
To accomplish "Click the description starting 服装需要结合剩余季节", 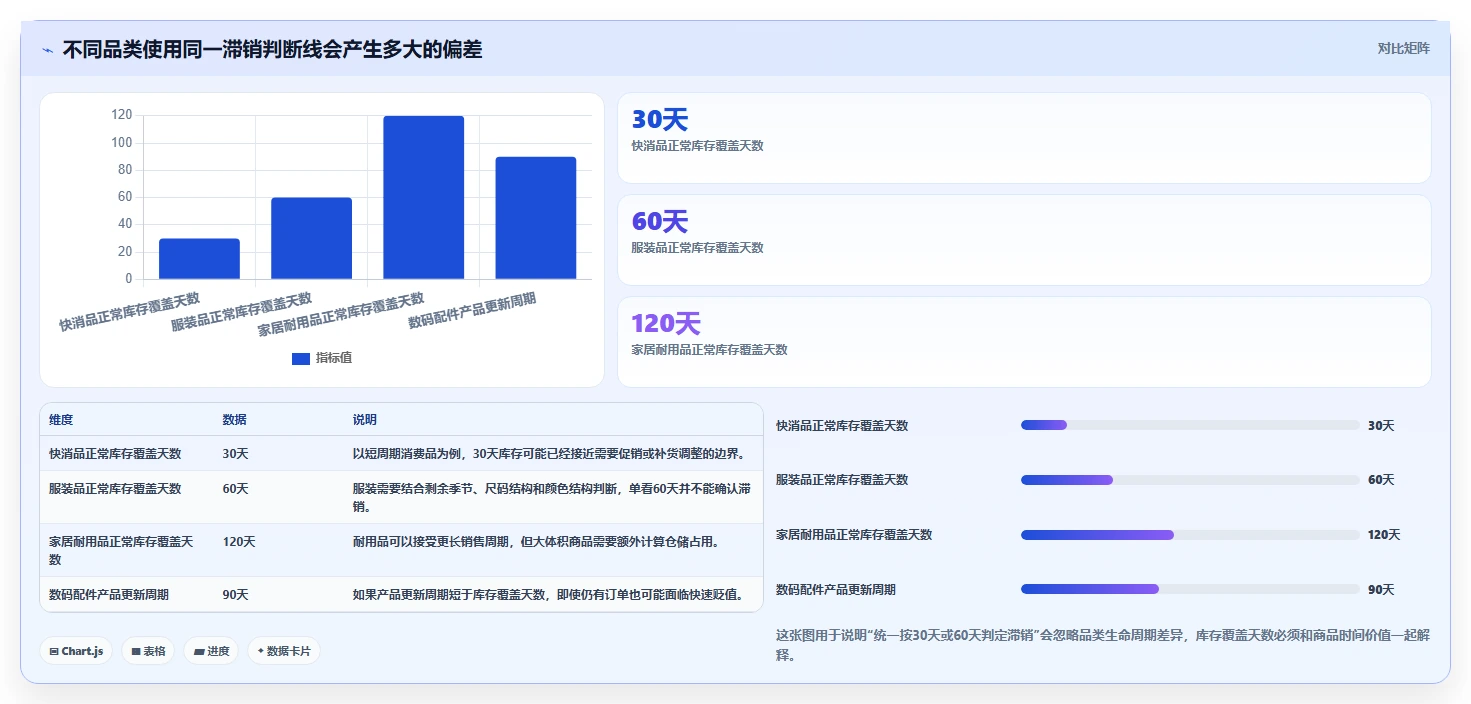I will (x=551, y=498).
